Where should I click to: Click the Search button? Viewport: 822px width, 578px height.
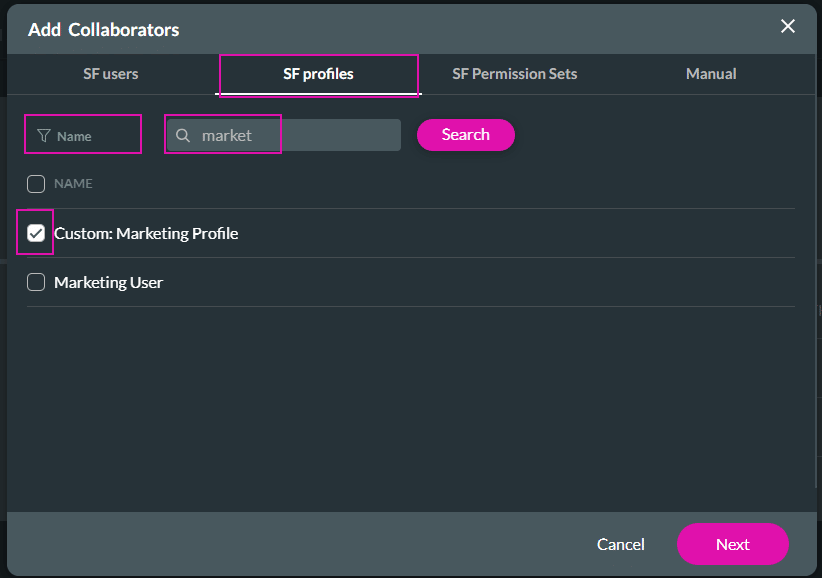point(465,134)
